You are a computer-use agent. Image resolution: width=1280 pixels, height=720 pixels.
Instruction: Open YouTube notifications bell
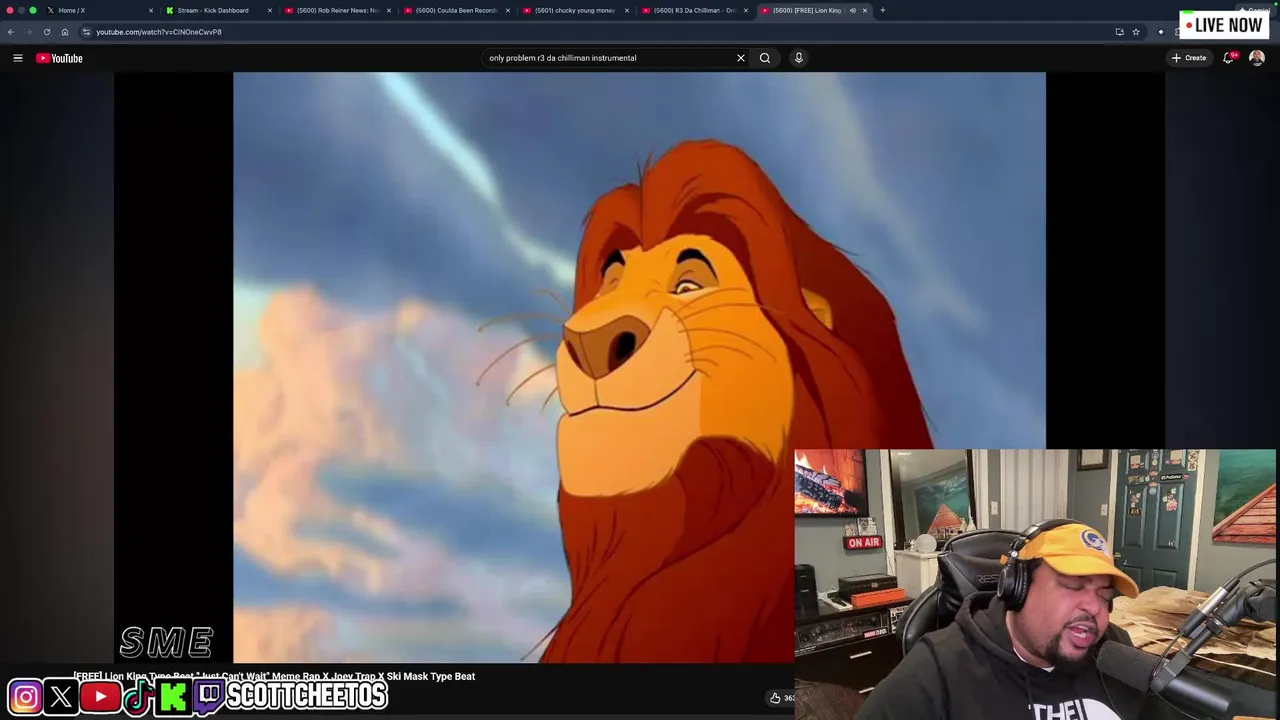(x=1229, y=58)
